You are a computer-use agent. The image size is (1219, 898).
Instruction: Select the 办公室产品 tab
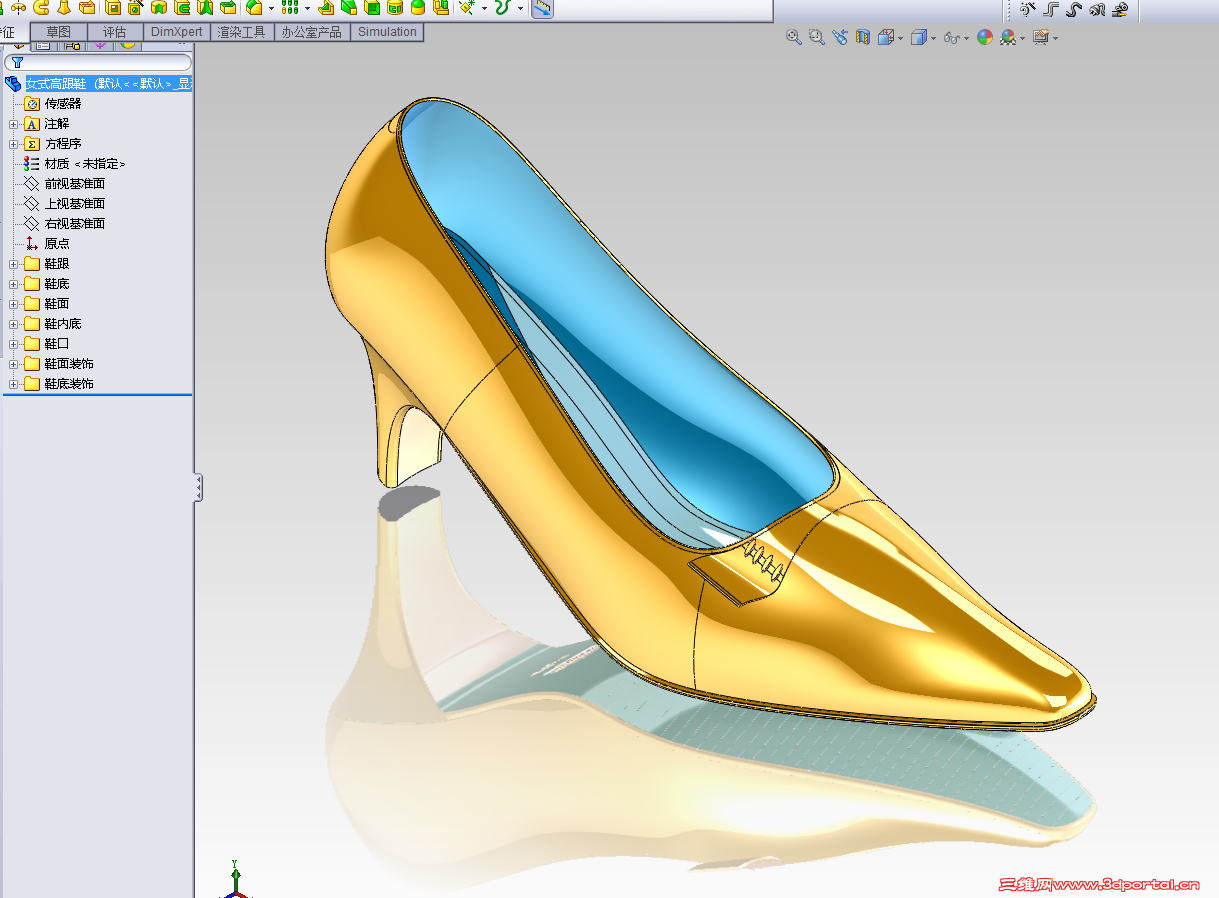(x=311, y=32)
